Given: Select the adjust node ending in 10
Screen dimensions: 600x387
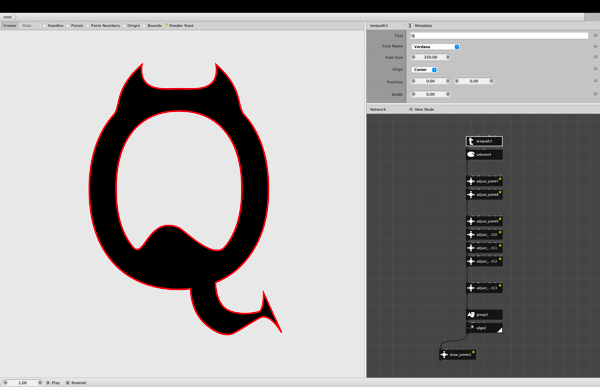Looking at the screenshot, I should pyautogui.click(x=484, y=235).
